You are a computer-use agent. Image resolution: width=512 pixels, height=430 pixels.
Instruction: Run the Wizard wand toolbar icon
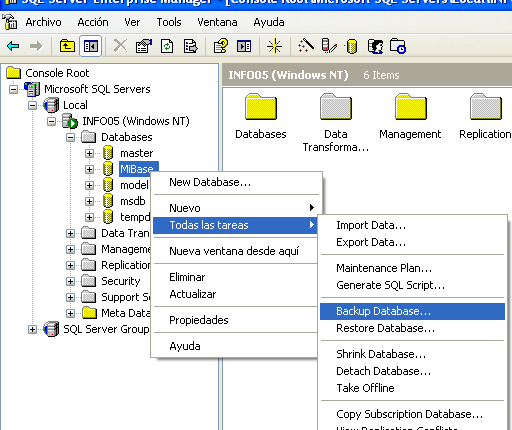tap(306, 46)
